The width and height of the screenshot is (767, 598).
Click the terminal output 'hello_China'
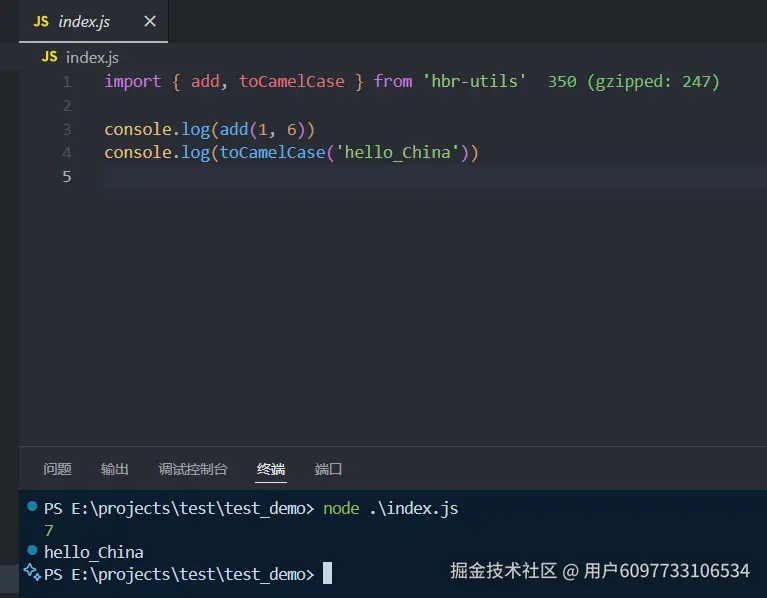tap(94, 553)
